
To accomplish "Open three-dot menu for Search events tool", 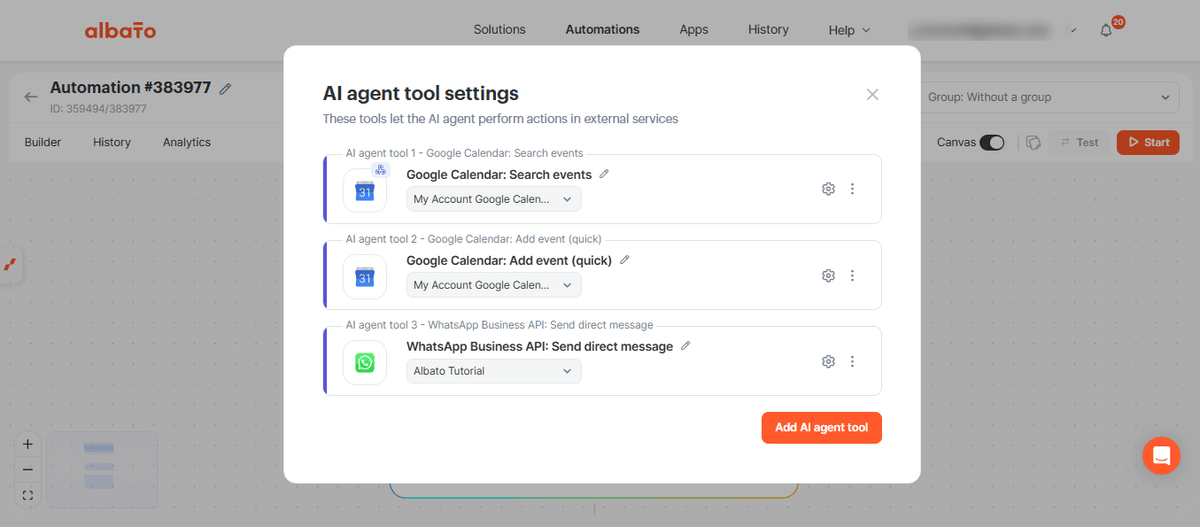I will point(852,189).
